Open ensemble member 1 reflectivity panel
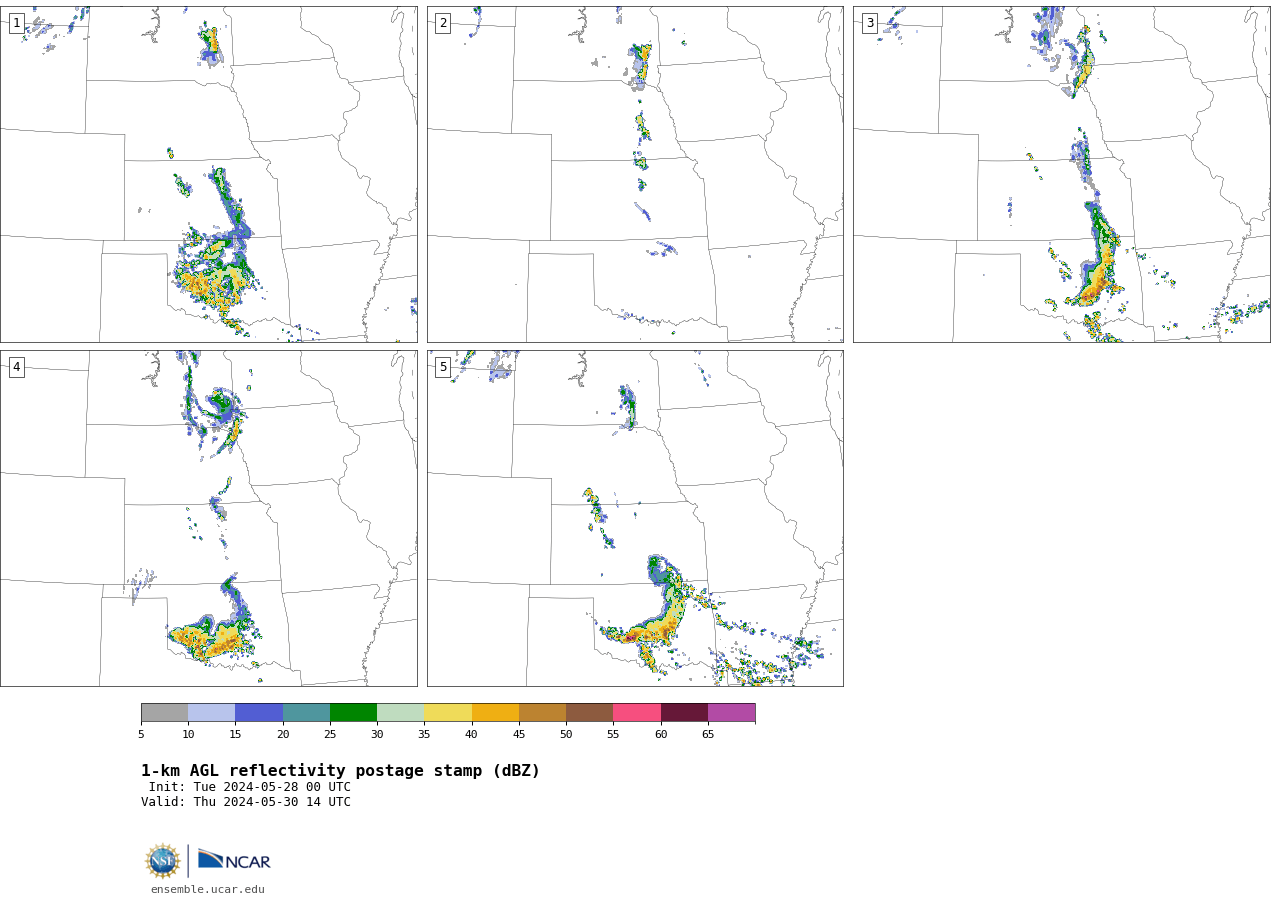 209,175
